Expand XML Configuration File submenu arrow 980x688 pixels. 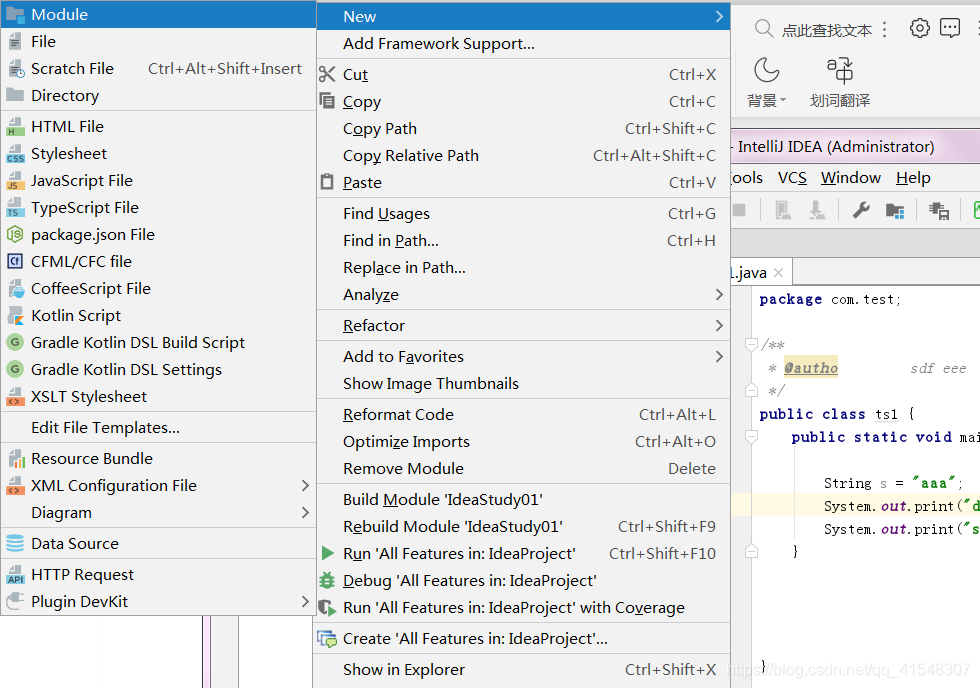coord(305,486)
